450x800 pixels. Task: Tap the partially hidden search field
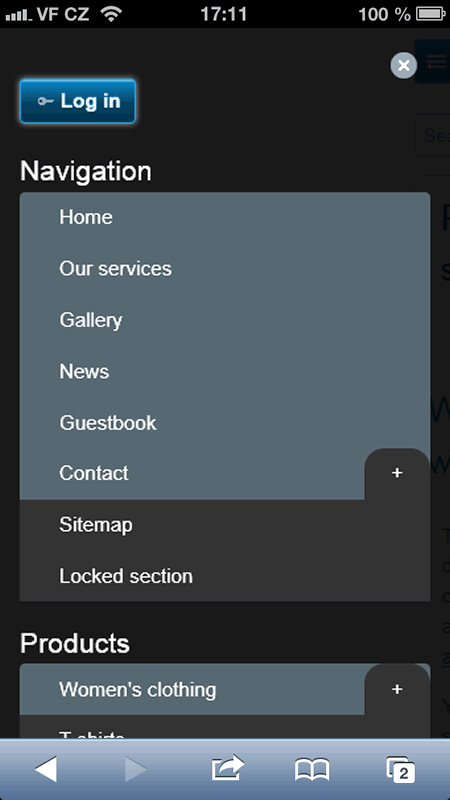click(433, 135)
